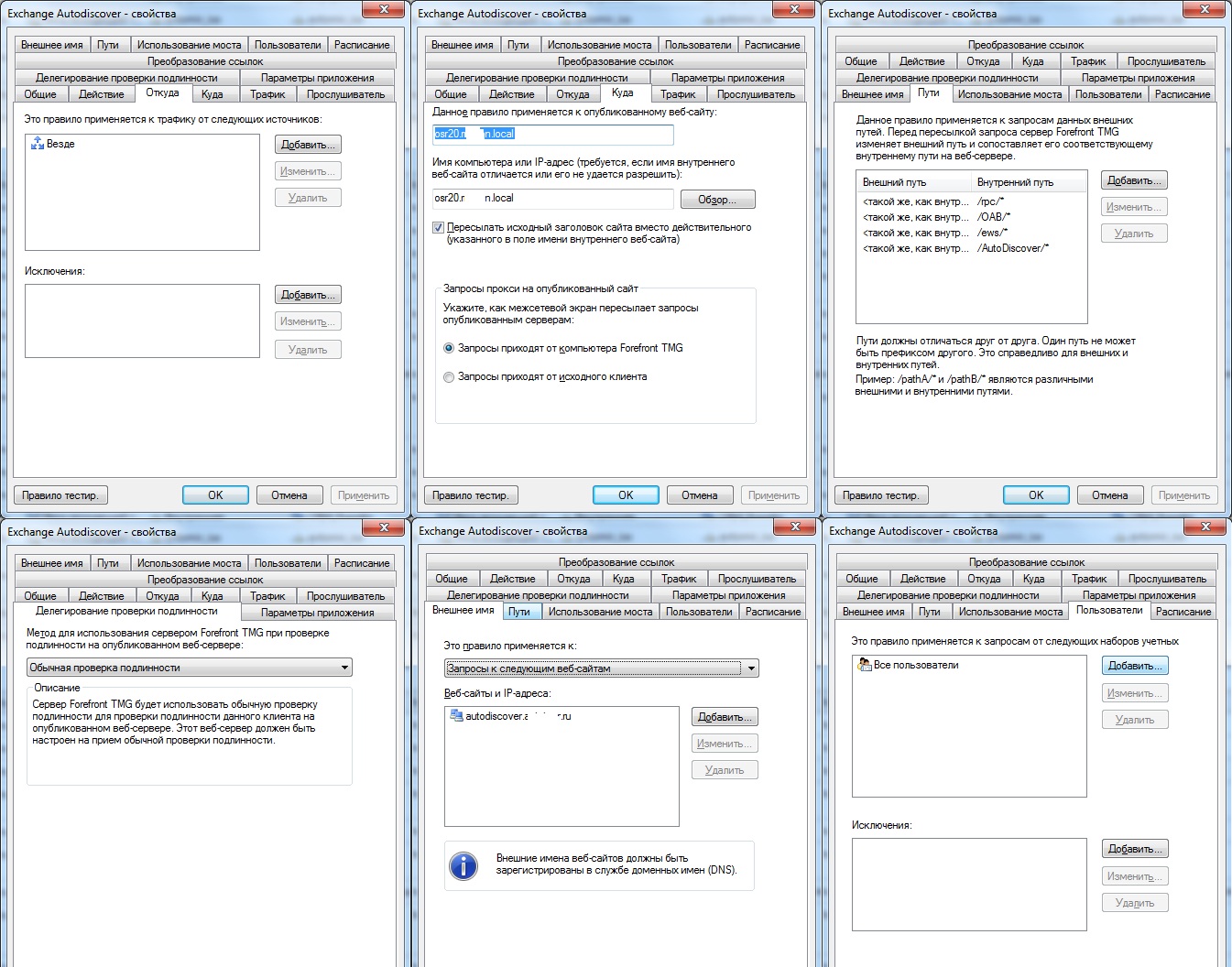Open the 'Обычная проверка подлинности' authentication dropdown
This screenshot has height=967, width=1232.
[190, 668]
